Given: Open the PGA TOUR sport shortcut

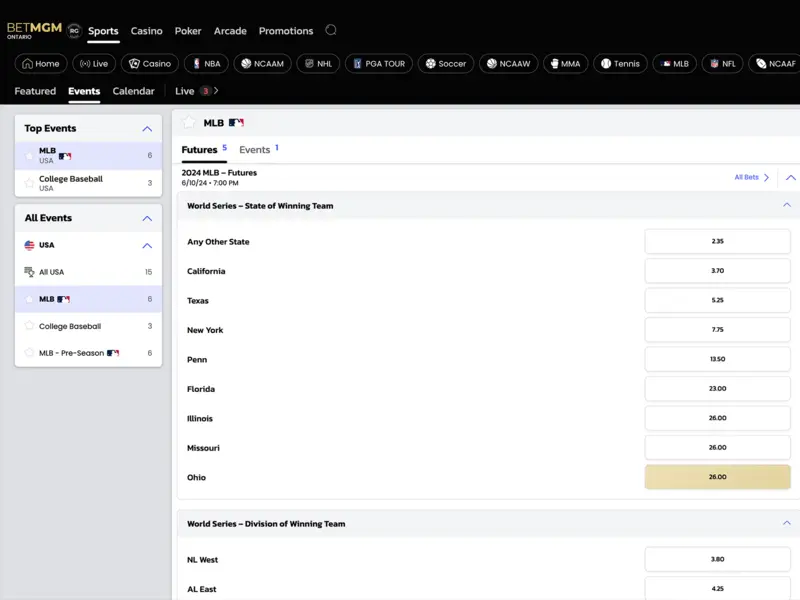Looking at the screenshot, I should 376,63.
